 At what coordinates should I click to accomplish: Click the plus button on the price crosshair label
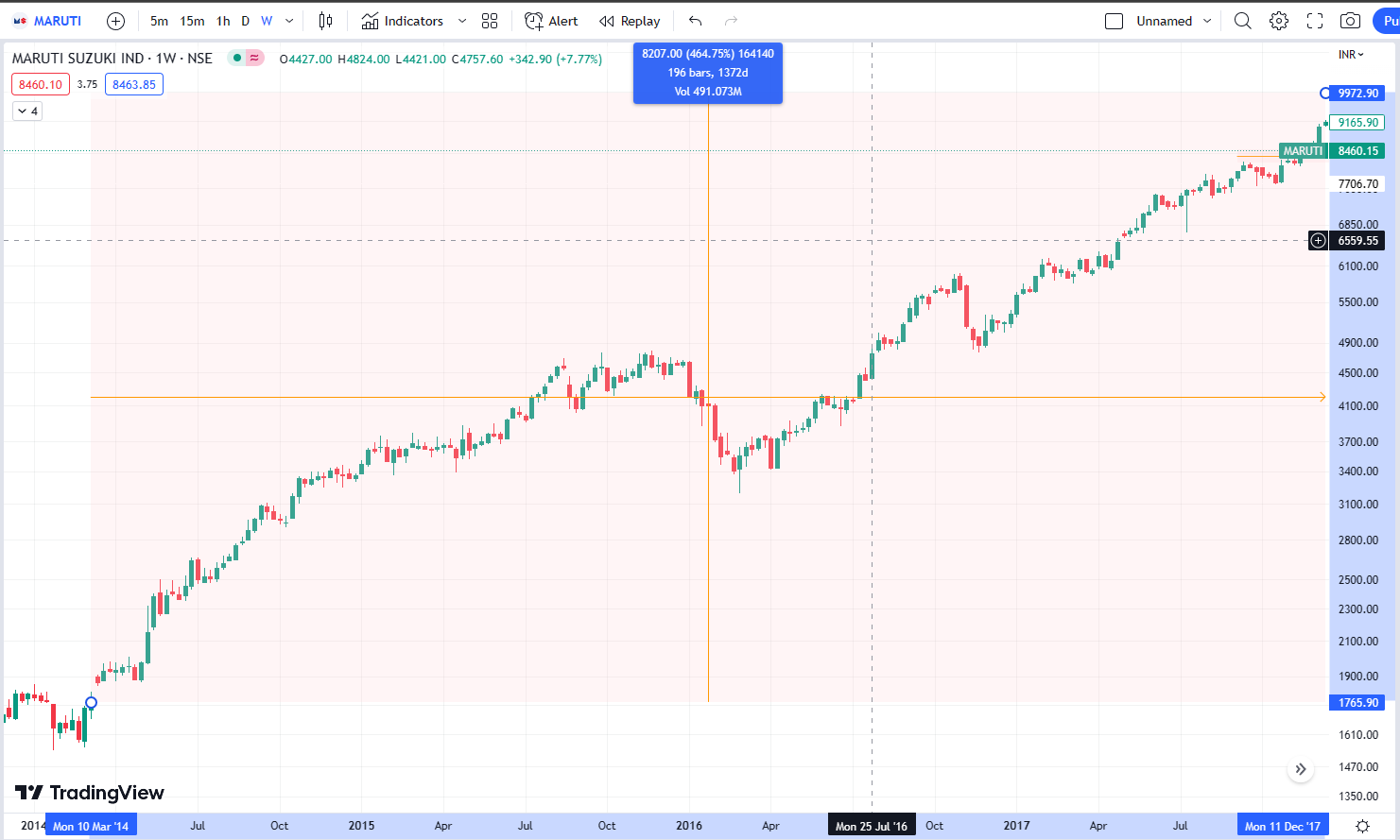[1318, 241]
